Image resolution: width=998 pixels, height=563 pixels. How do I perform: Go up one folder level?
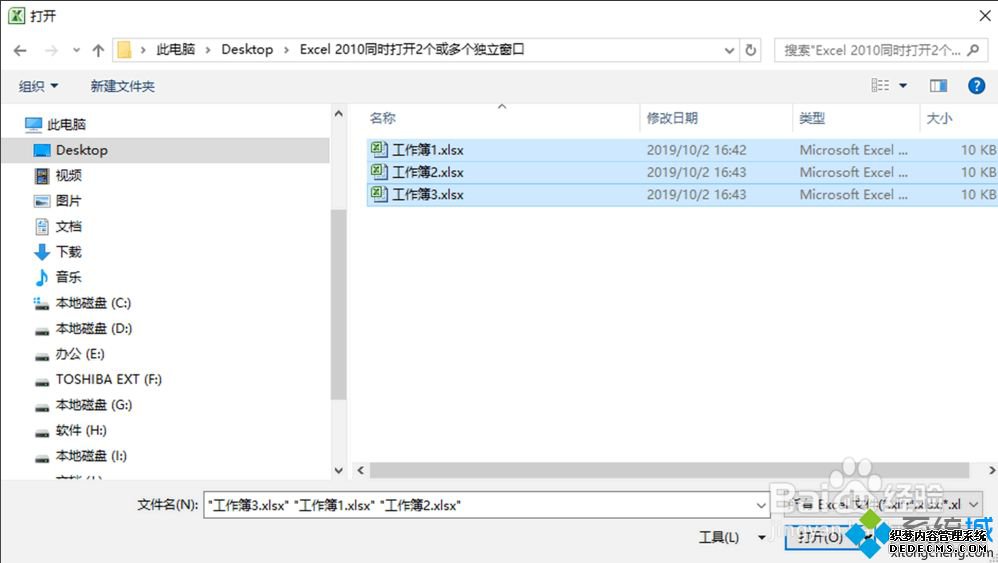(x=98, y=50)
